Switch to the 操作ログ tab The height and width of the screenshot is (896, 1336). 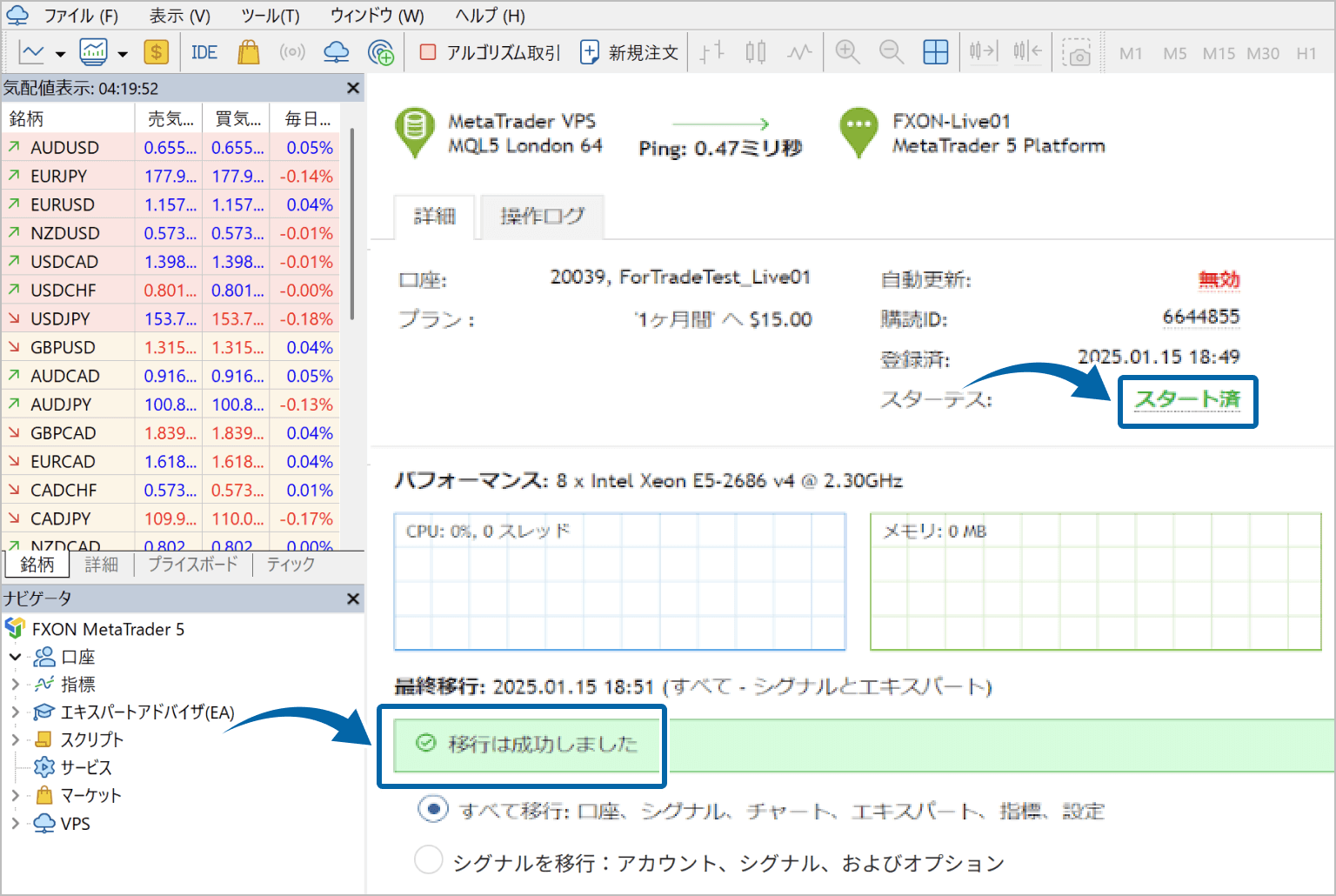tap(542, 217)
